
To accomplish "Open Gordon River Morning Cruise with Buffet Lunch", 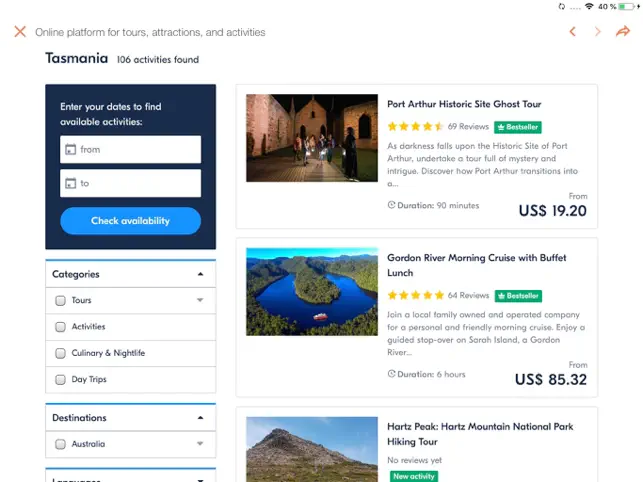I will coord(477,265).
